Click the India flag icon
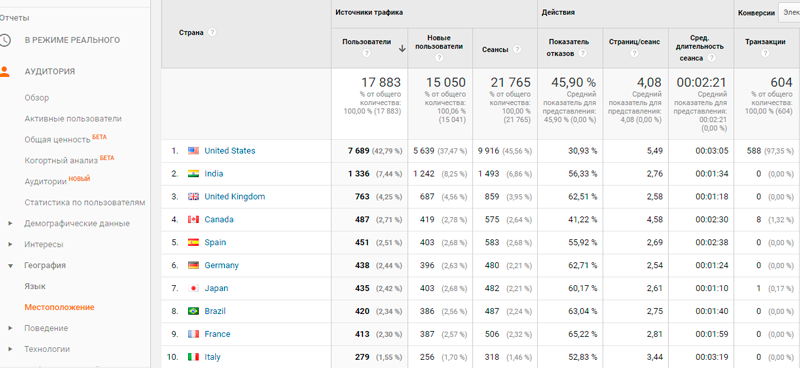 (x=193, y=174)
